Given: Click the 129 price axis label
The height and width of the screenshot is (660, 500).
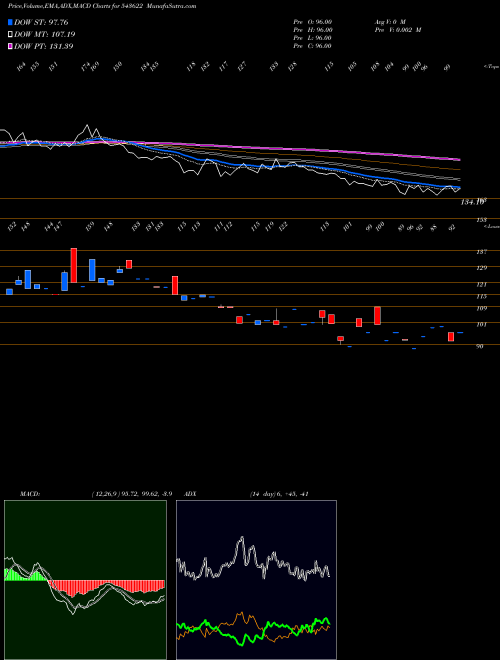Looking at the screenshot, I should 482,268.
